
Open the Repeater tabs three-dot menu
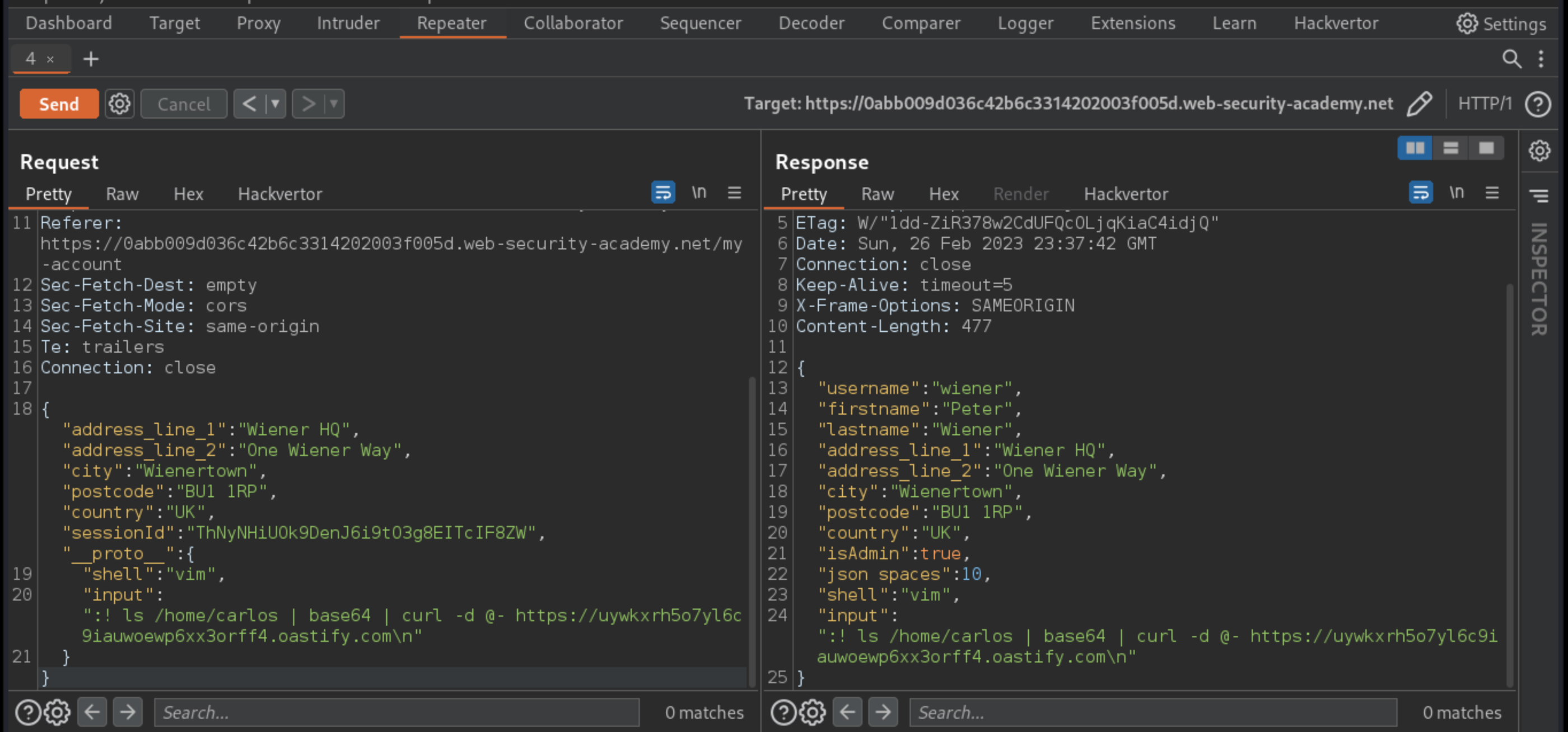click(1541, 59)
